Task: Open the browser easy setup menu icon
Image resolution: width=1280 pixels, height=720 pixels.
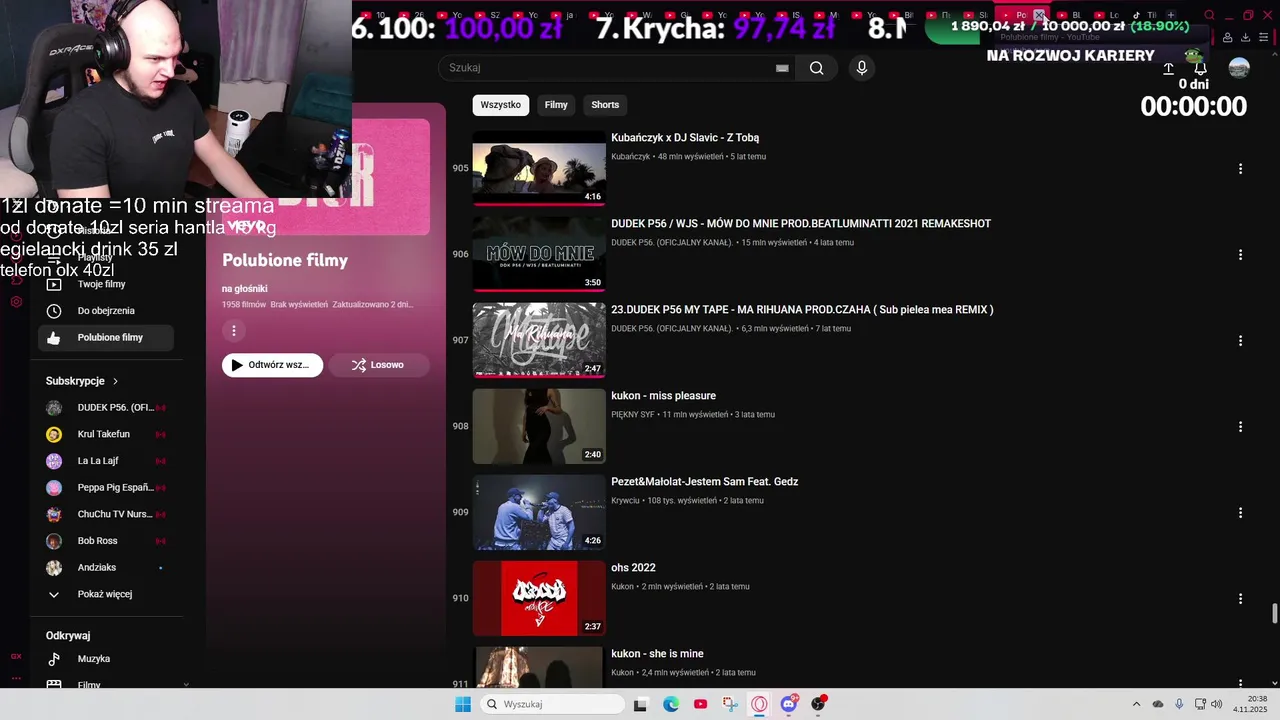Action: coord(1265,38)
